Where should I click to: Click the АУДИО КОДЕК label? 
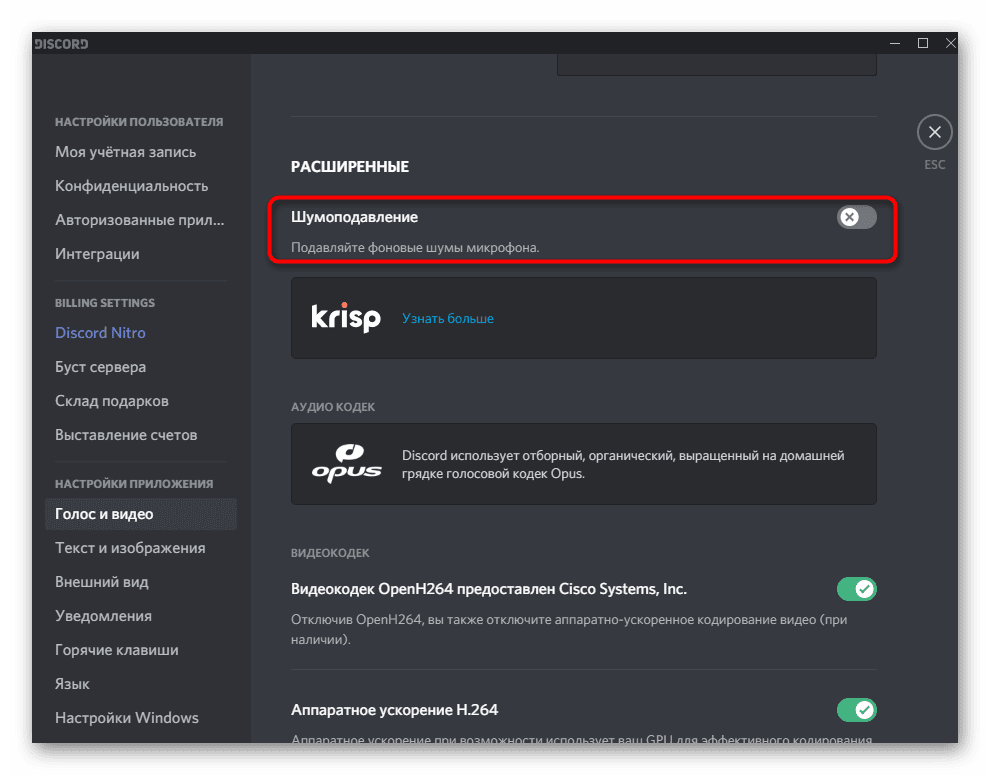click(333, 407)
